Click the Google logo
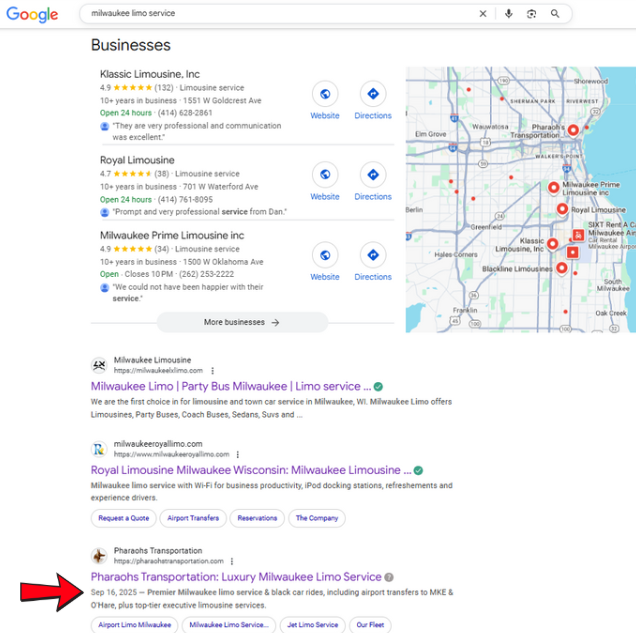This screenshot has width=636, height=633. click(33, 14)
